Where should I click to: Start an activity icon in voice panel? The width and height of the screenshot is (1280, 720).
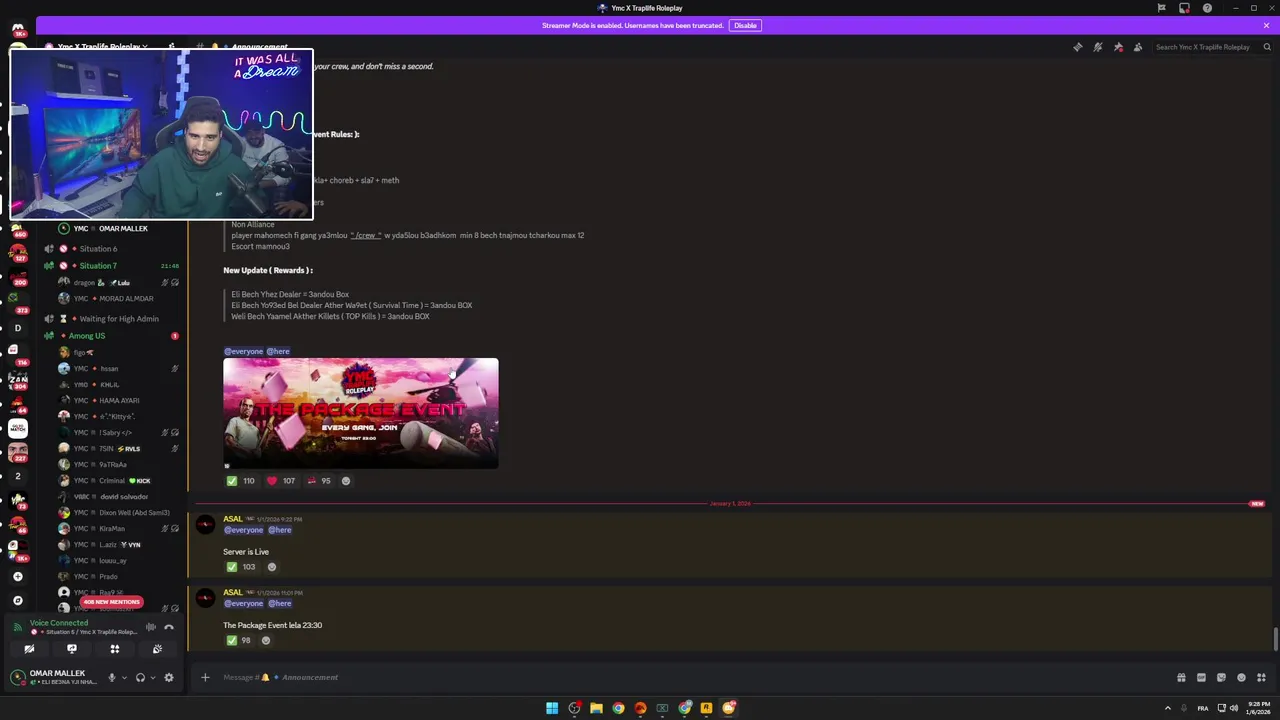[x=115, y=649]
